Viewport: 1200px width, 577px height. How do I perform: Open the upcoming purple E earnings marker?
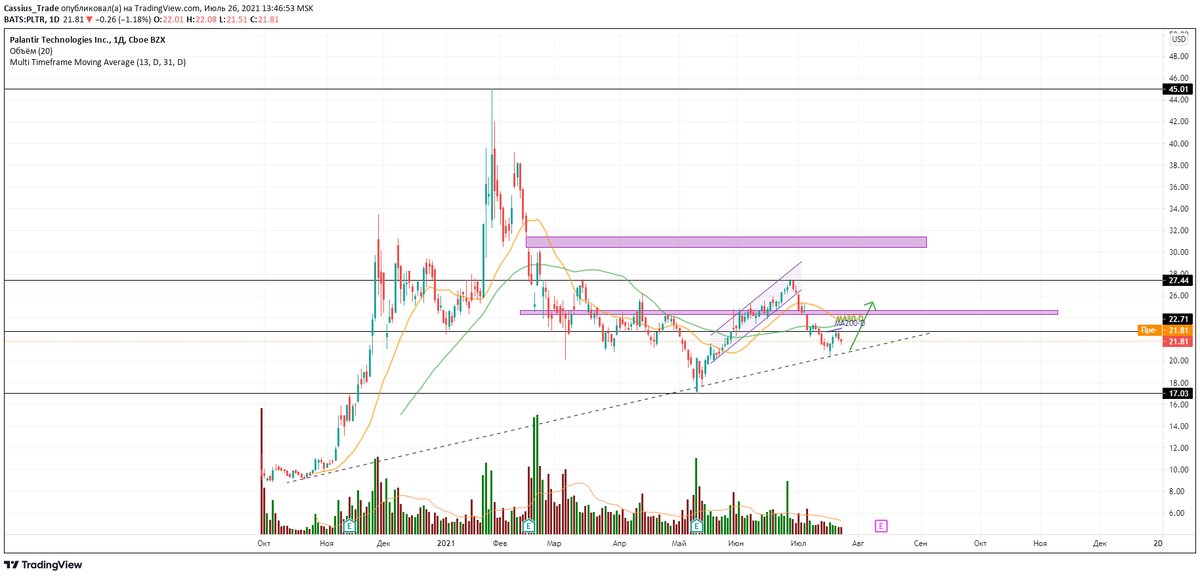pyautogui.click(x=880, y=524)
